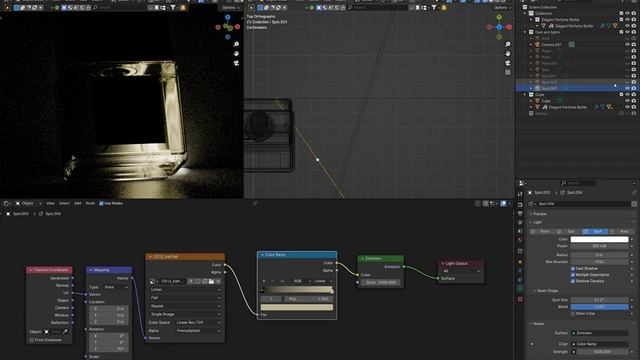Collapse the Cars and lights collection

(525, 32)
